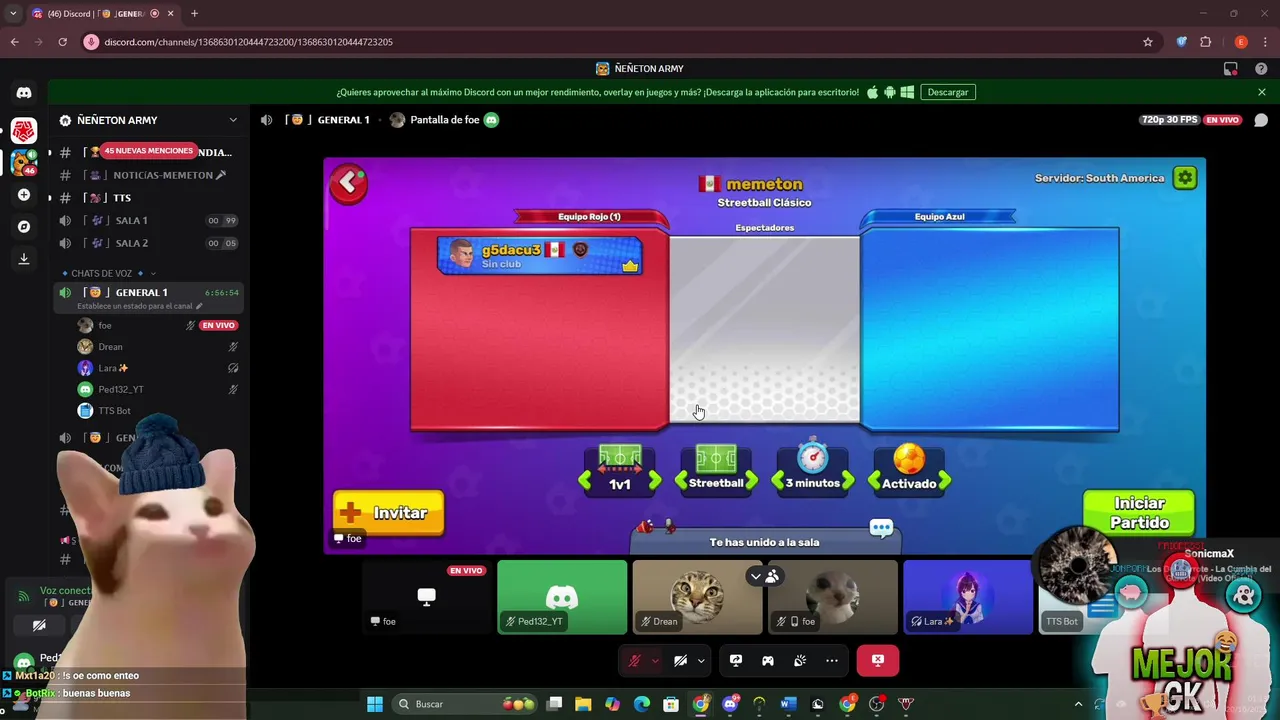
Task: Set channel status 'Establece un estado para el canal'
Action: (x=140, y=306)
